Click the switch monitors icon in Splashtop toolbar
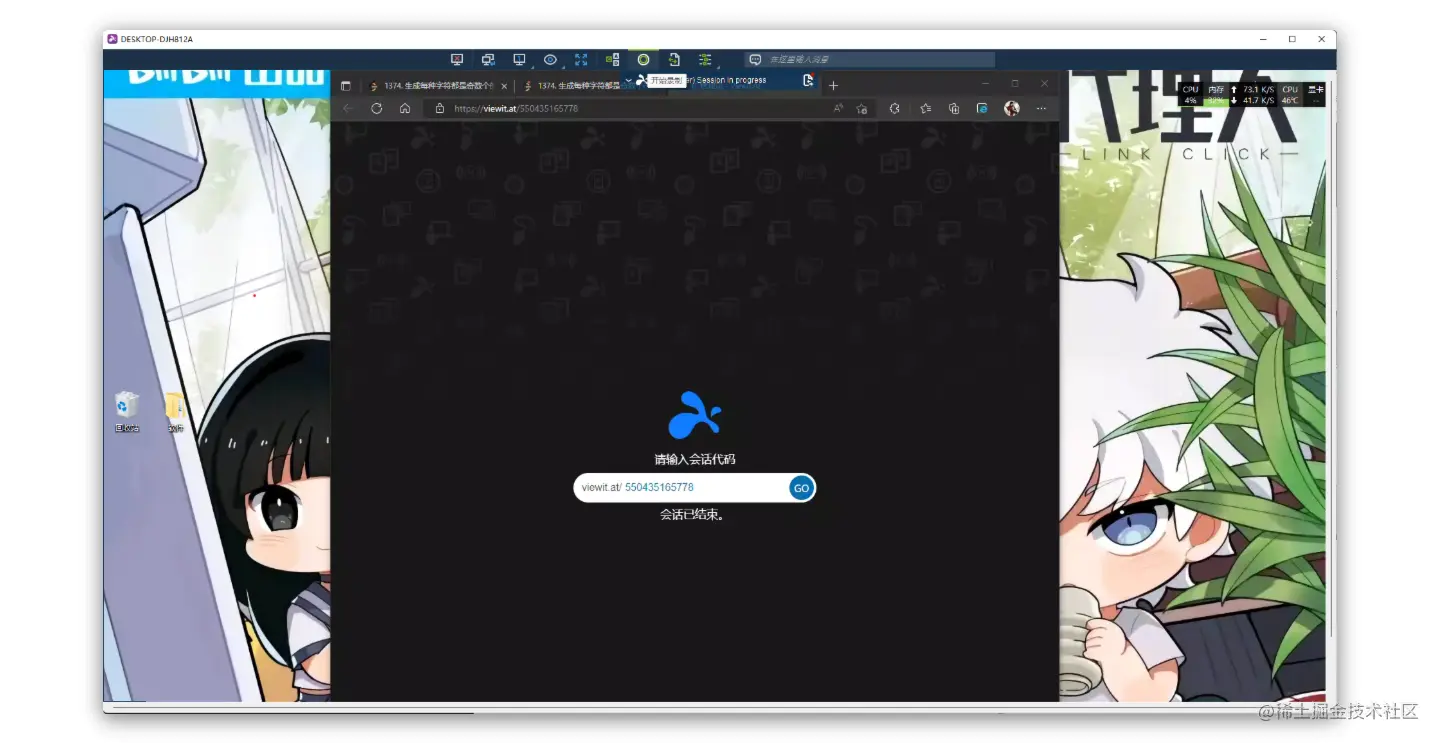 488,60
